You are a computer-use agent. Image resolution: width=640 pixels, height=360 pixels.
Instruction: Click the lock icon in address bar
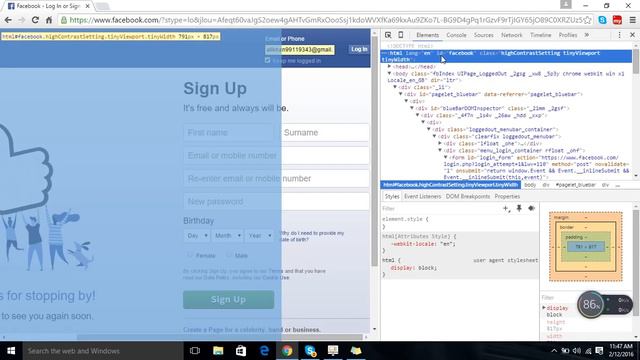coord(64,20)
